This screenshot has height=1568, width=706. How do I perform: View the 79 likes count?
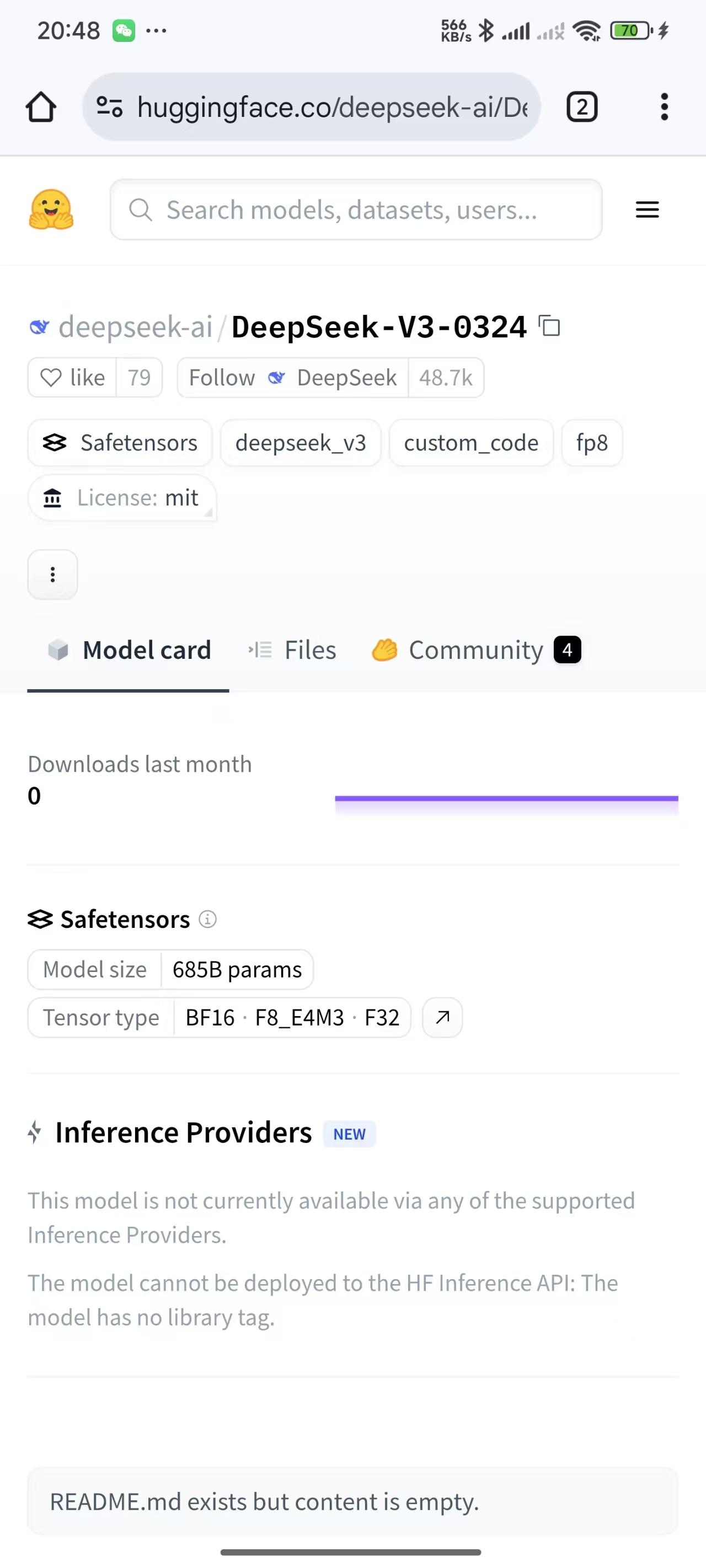pos(140,378)
